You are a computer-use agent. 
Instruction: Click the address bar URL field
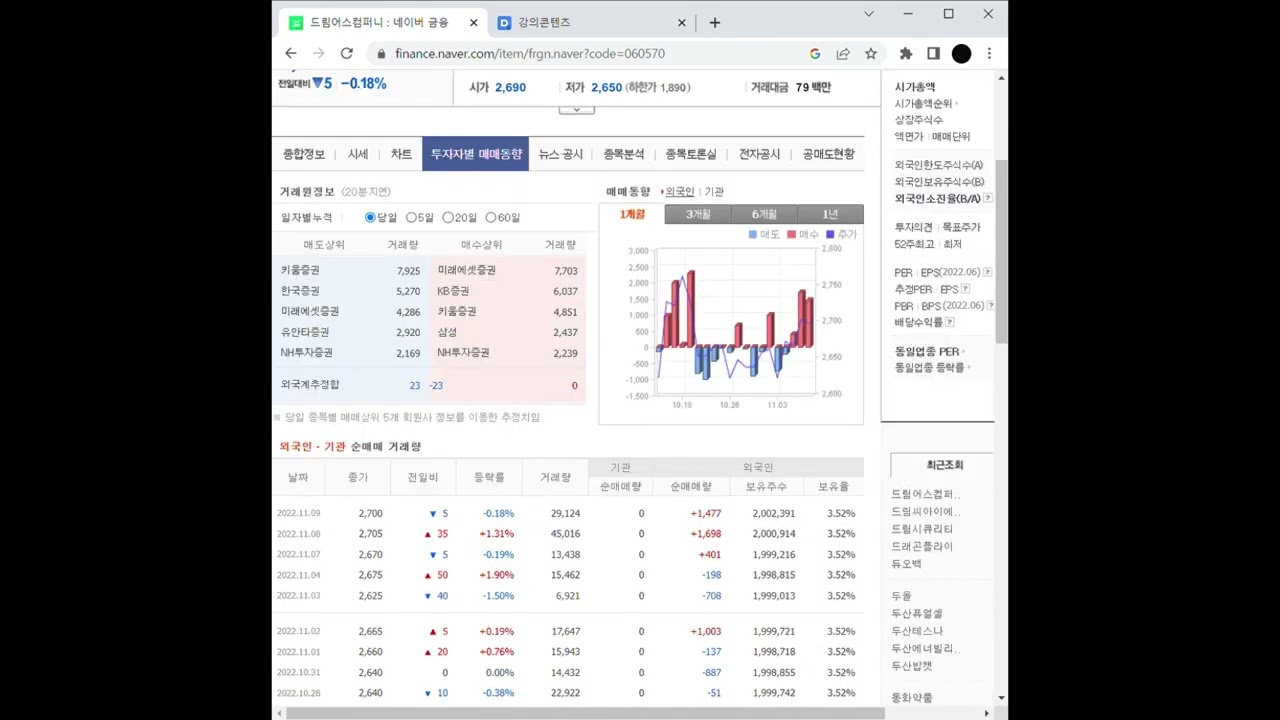tap(590, 54)
